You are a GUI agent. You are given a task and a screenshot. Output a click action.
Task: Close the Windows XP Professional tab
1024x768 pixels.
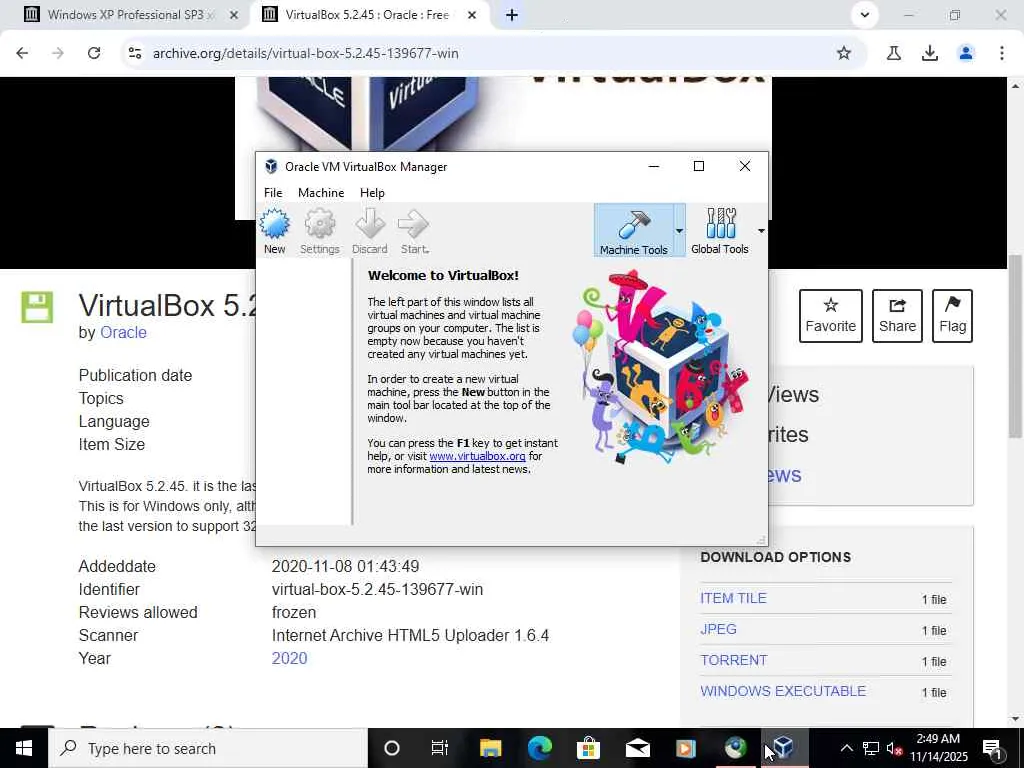click(x=234, y=15)
